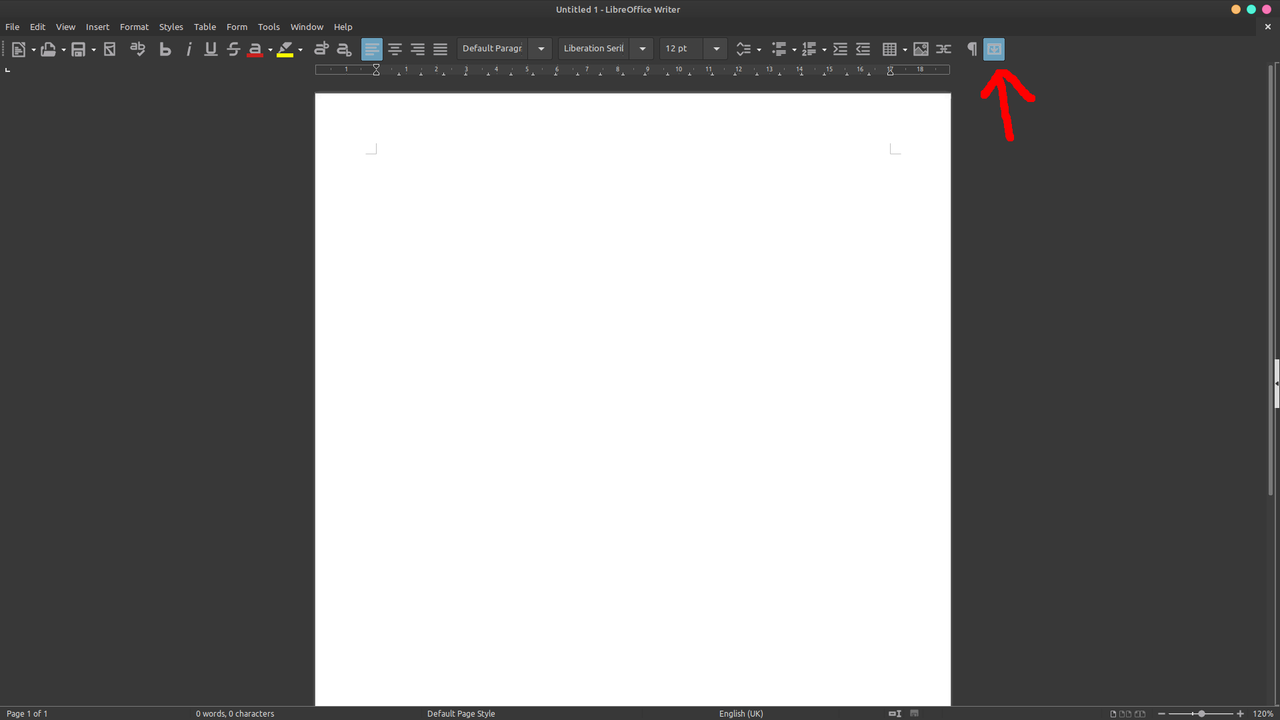Screen dimensions: 1280x720
Task: Open the Format menu
Action: click(x=134, y=27)
